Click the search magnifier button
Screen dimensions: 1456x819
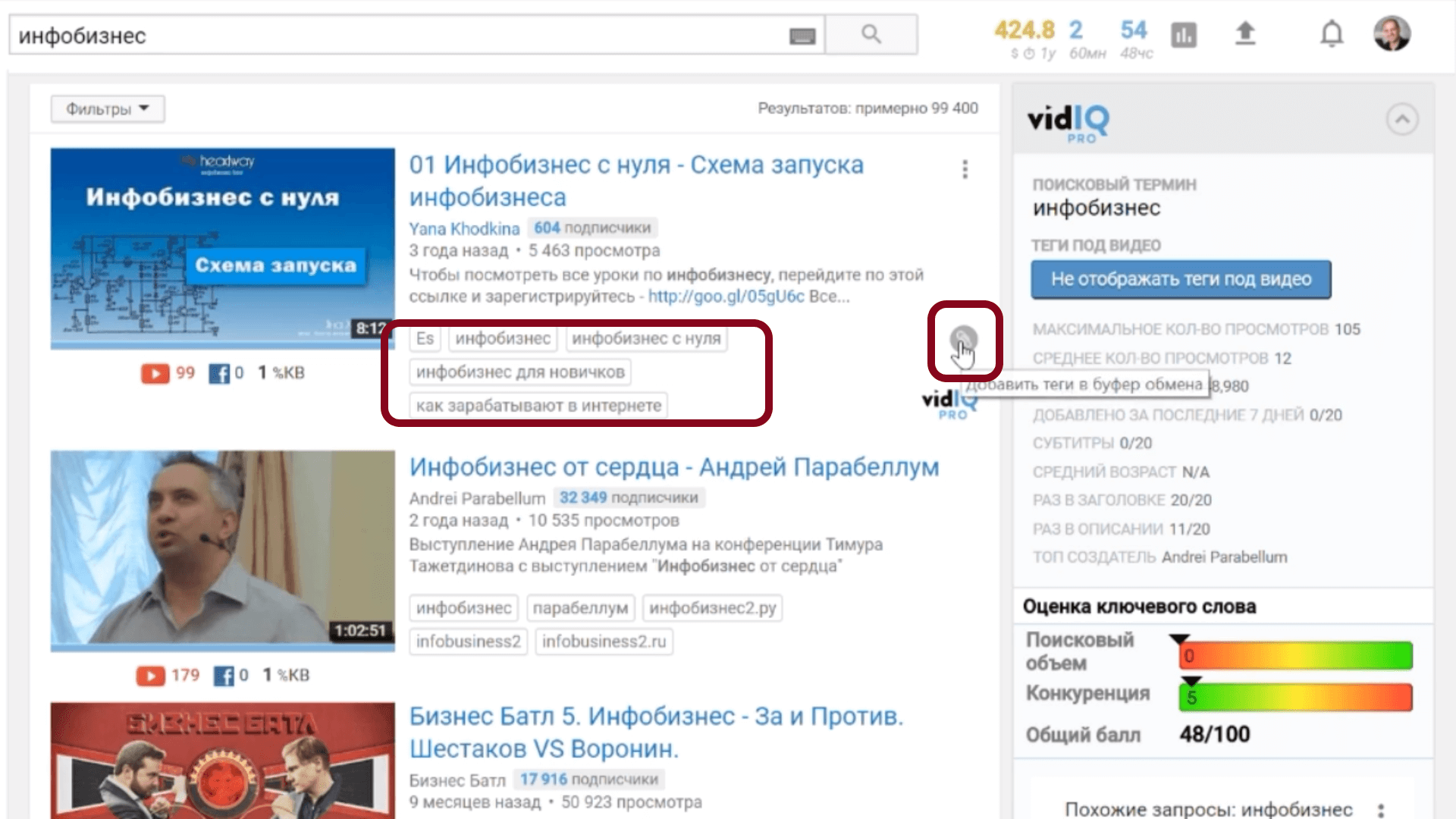[871, 34]
